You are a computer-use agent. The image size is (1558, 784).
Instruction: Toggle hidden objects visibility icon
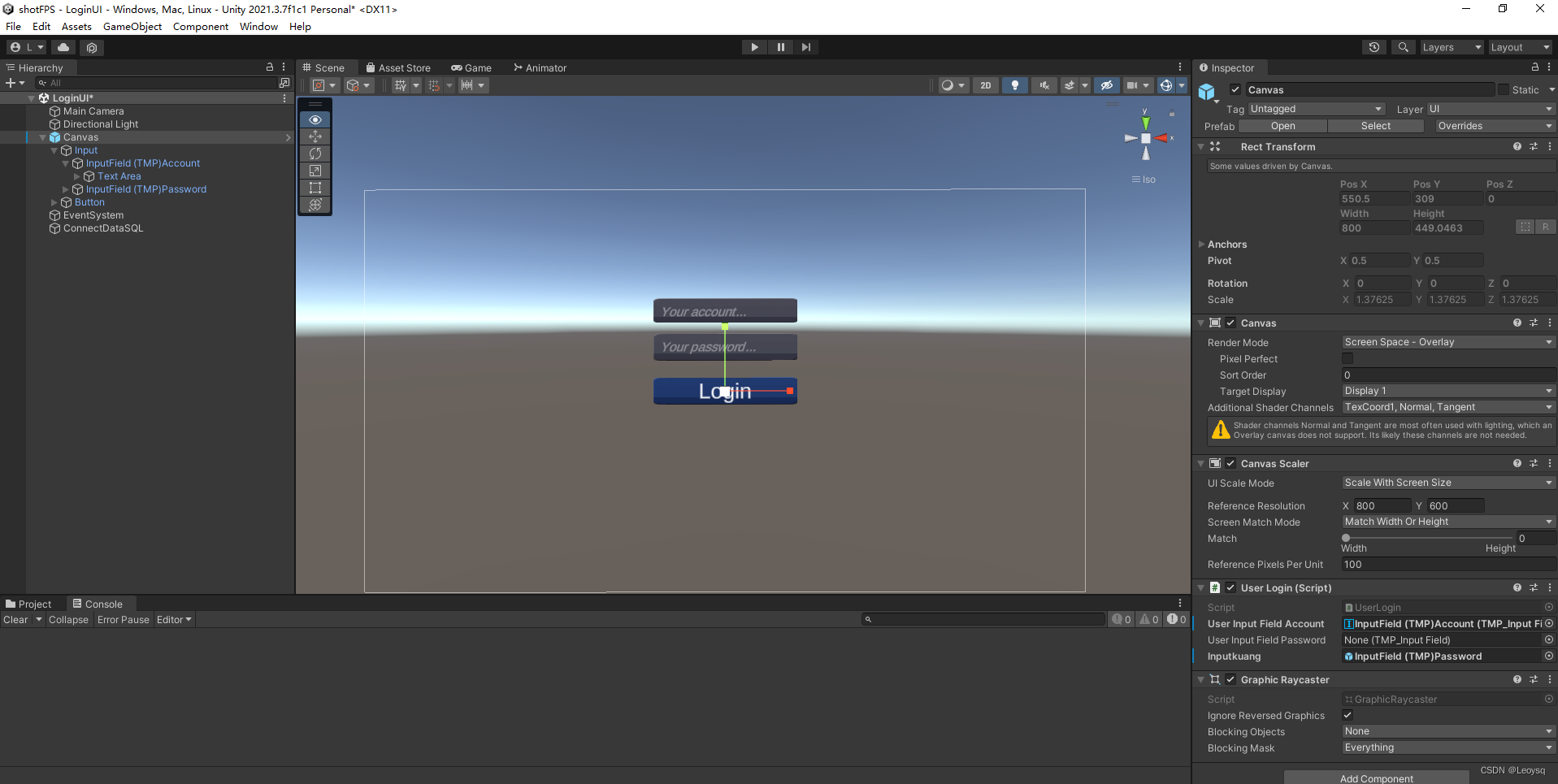[1106, 85]
